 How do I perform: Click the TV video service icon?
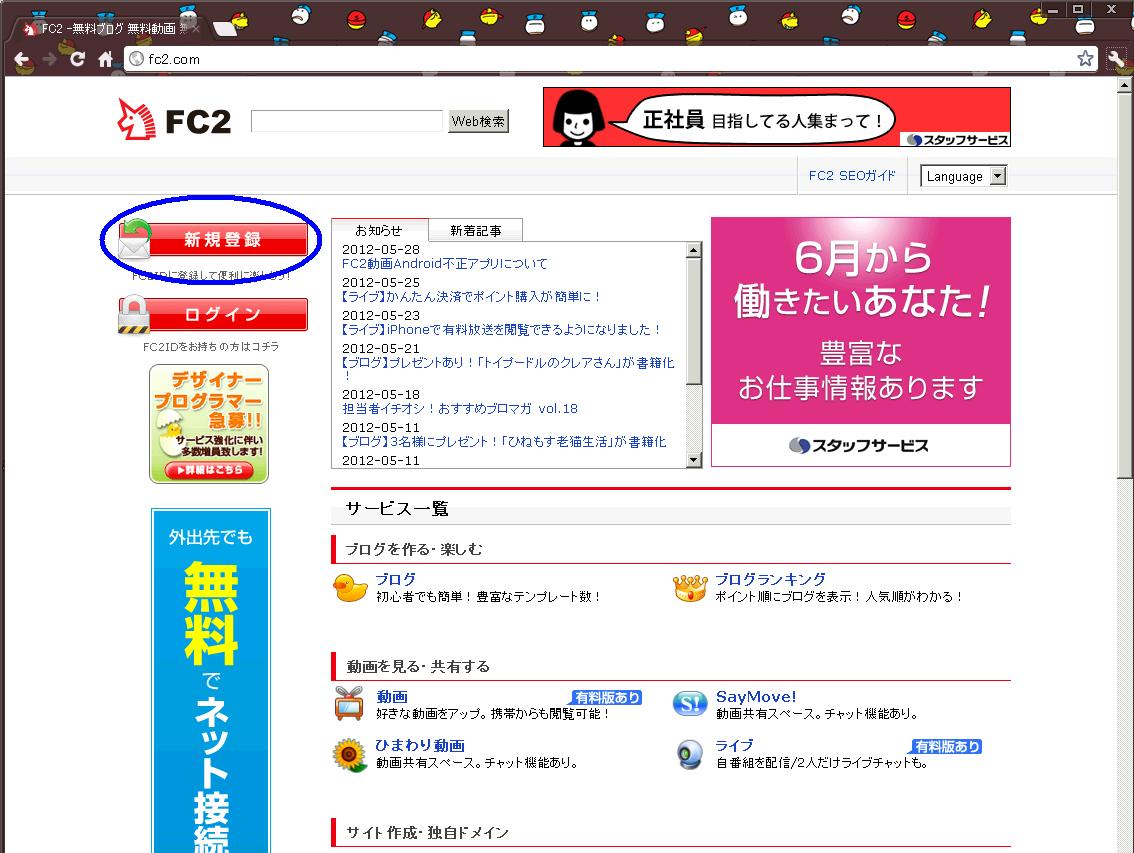click(x=350, y=704)
